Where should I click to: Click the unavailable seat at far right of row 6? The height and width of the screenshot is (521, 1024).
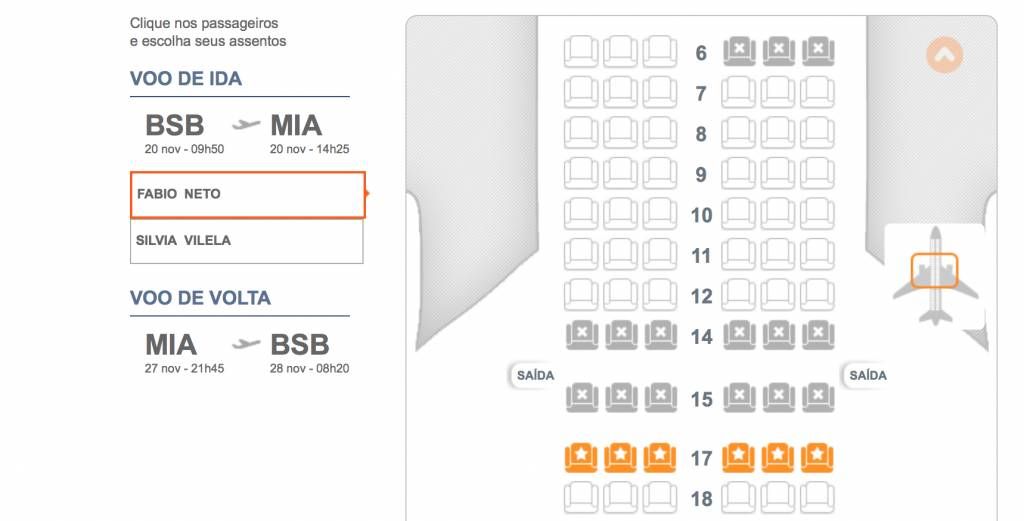coord(818,51)
